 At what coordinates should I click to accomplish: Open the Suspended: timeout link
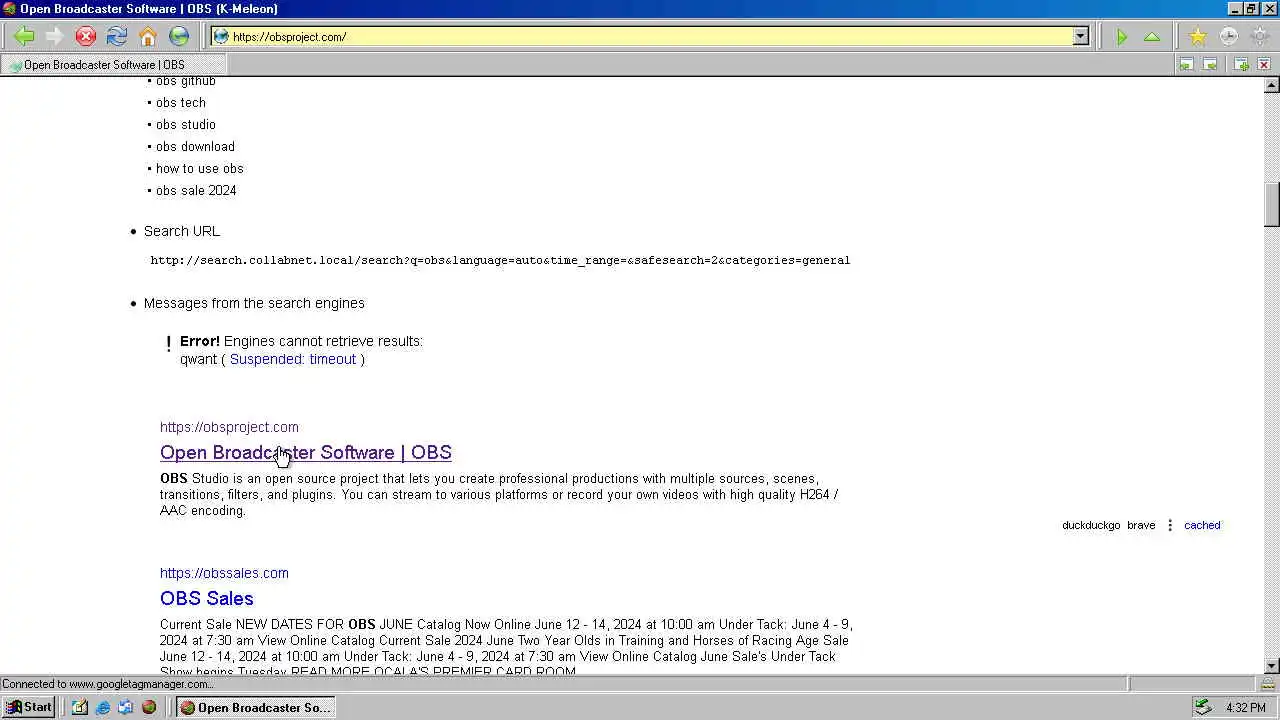(292, 359)
